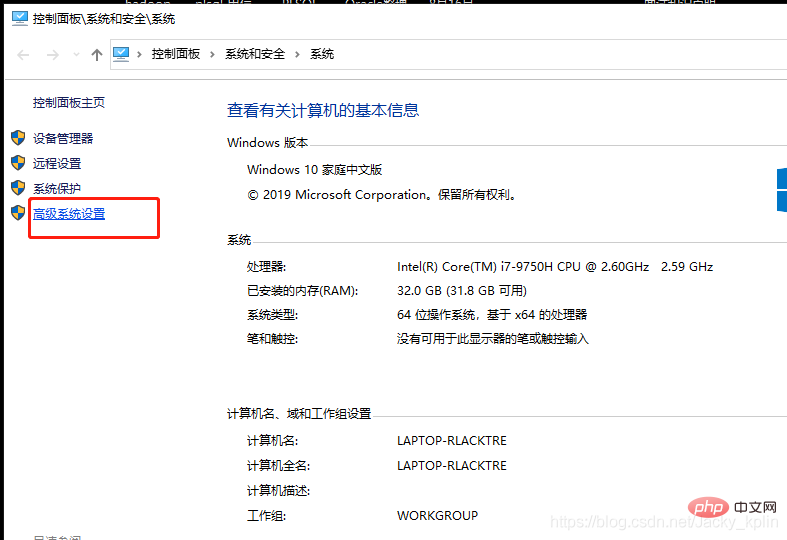Click the shield icon beside 设备管理器
The image size is (787, 540).
pos(17,138)
